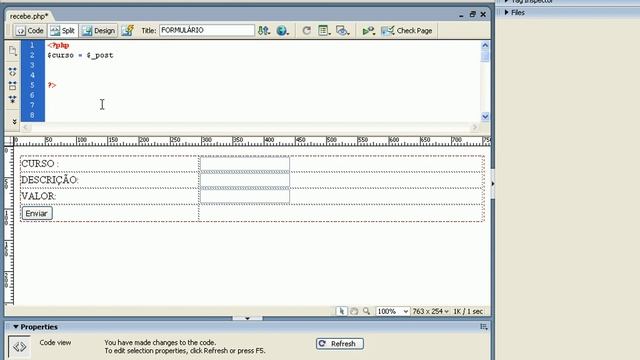Click the VALOR: label cell

[109, 196]
